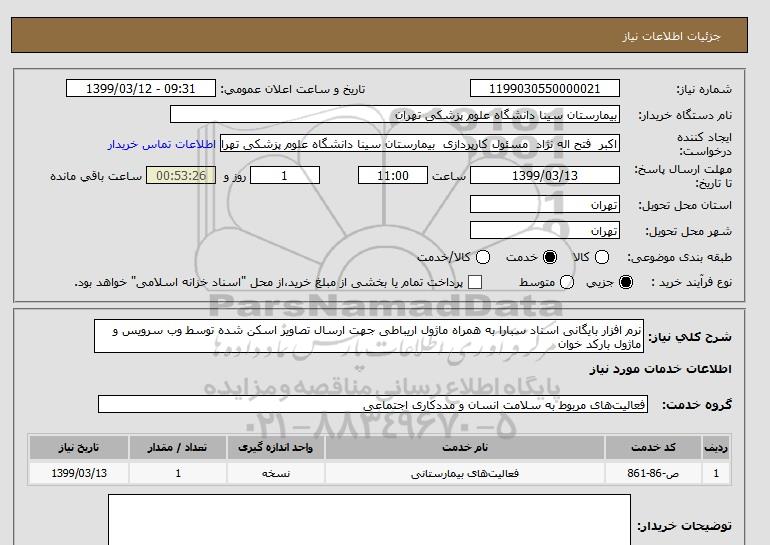770x545 pixels.
Task: Click the استان محل تحویل field
Action: point(545,204)
